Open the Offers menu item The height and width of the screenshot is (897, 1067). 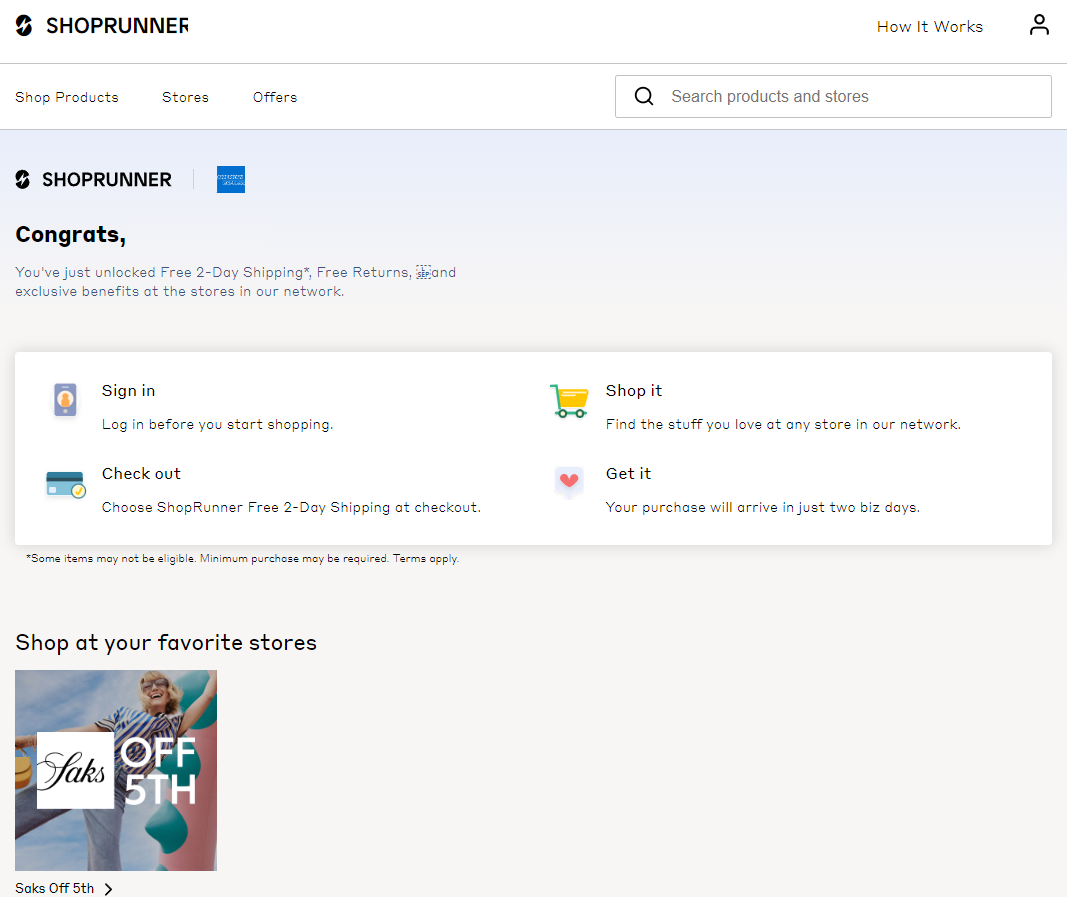pyautogui.click(x=275, y=97)
